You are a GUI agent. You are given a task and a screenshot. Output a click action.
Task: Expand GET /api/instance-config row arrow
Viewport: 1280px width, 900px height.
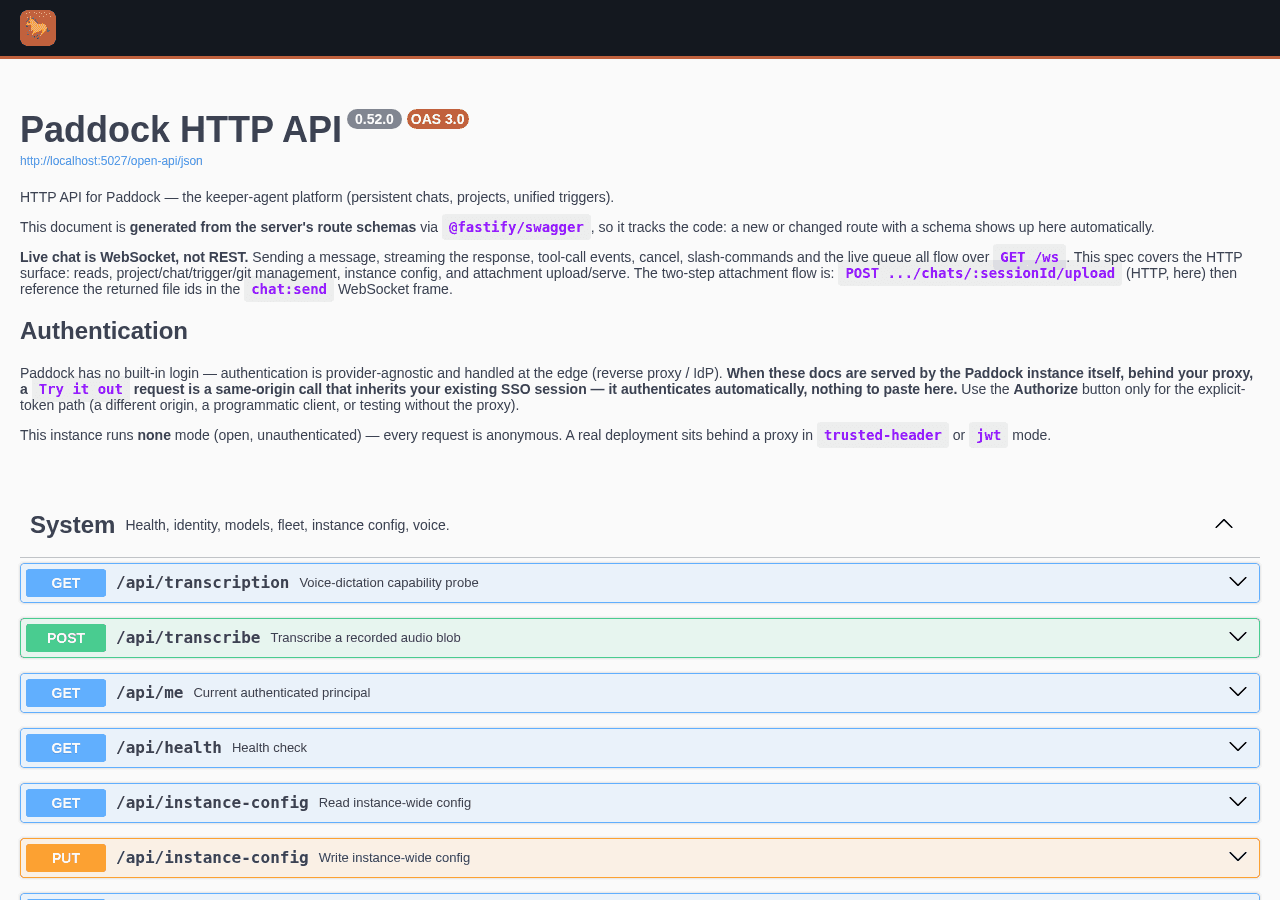(x=1238, y=802)
